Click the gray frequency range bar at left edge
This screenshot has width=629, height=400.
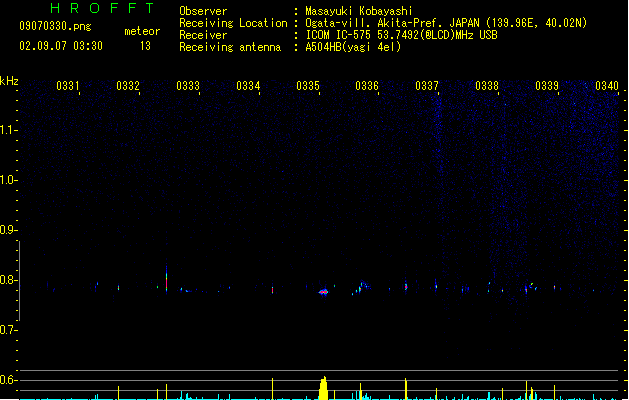click(19, 281)
